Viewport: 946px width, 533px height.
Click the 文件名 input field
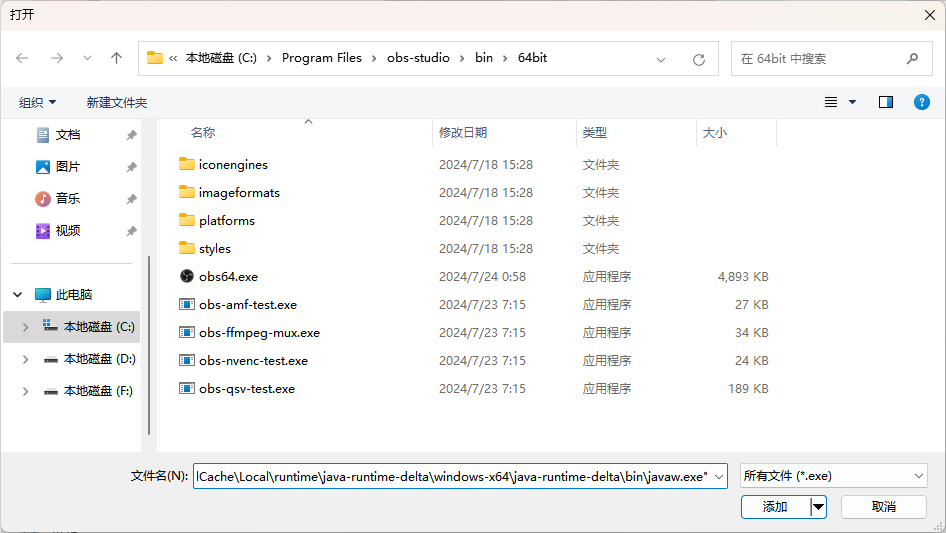click(x=460, y=476)
